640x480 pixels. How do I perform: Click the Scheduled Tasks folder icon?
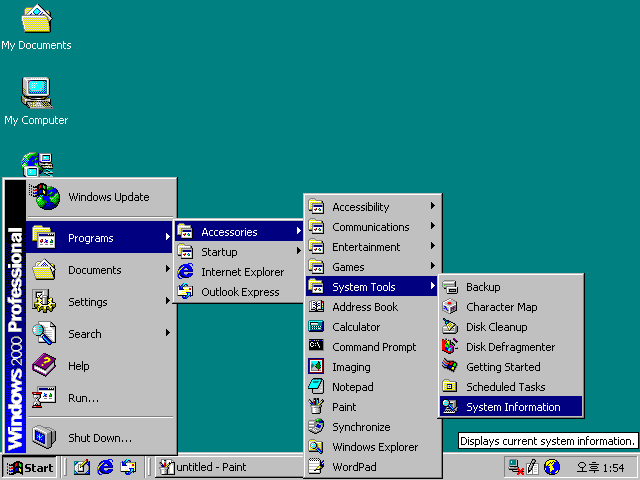pyautogui.click(x=450, y=387)
